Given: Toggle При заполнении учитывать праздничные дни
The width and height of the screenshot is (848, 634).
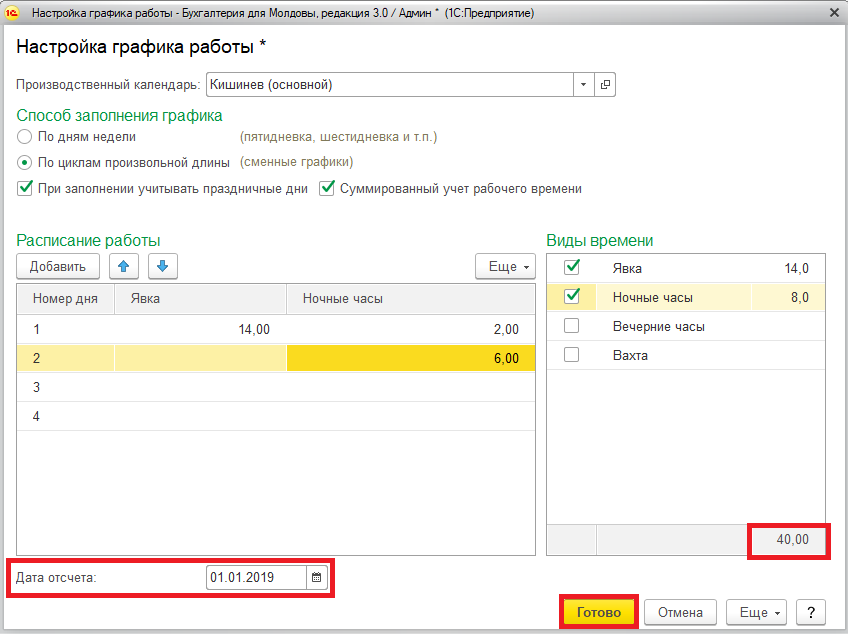Looking at the screenshot, I should pyautogui.click(x=25, y=188).
